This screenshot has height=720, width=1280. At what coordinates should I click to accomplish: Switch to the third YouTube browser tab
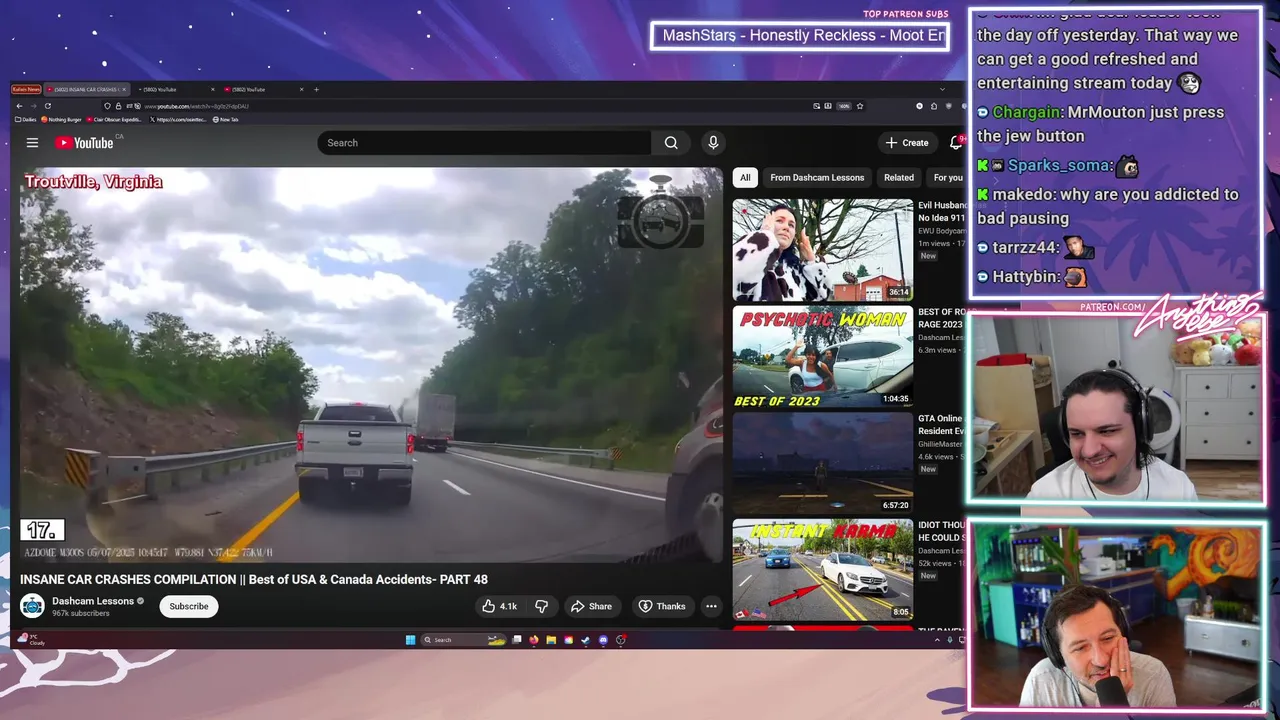coord(264,89)
